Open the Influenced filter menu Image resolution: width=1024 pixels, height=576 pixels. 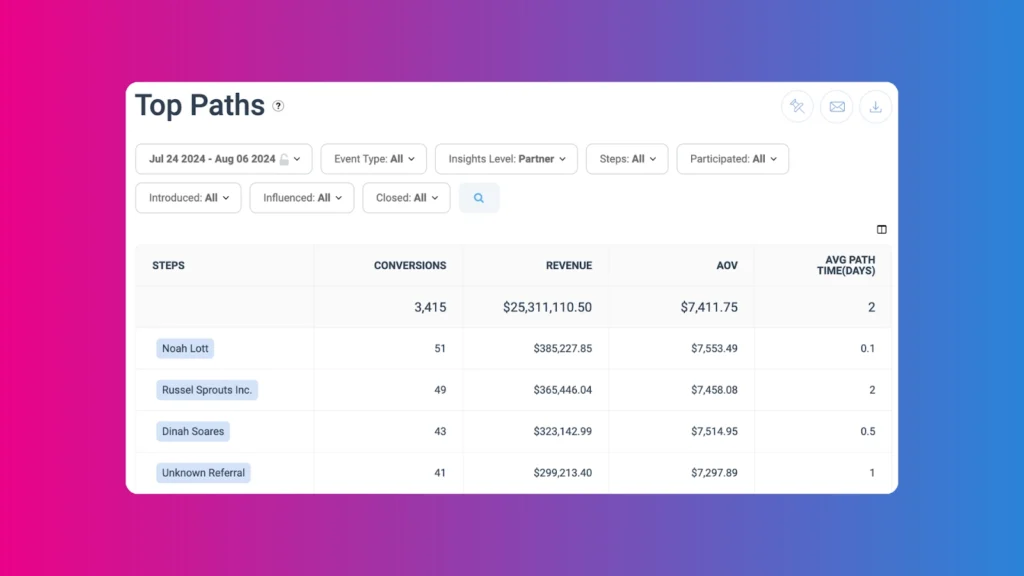coord(301,198)
